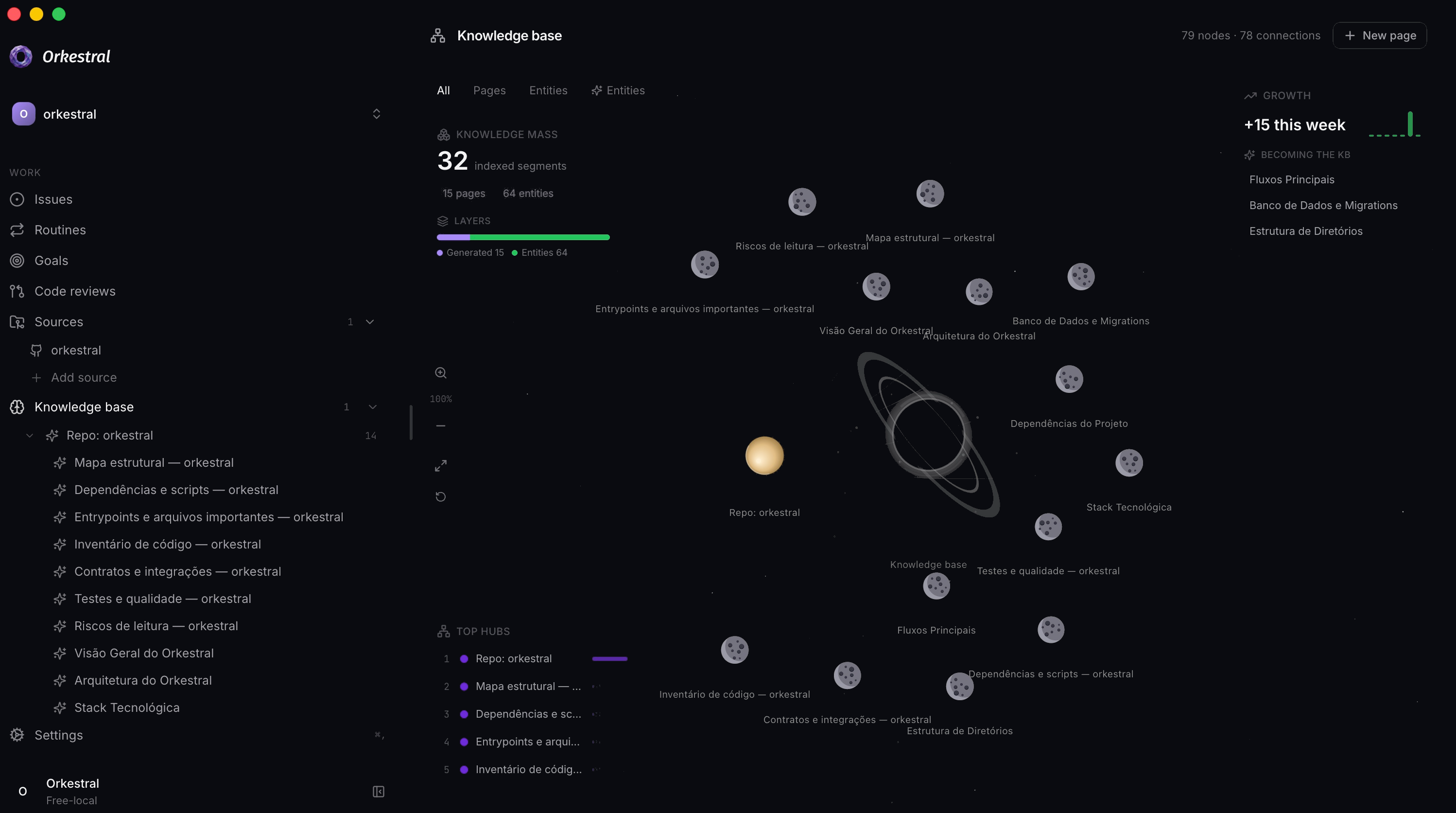
Task: Select the Visão Geral do Orkestral node
Action: (876, 286)
